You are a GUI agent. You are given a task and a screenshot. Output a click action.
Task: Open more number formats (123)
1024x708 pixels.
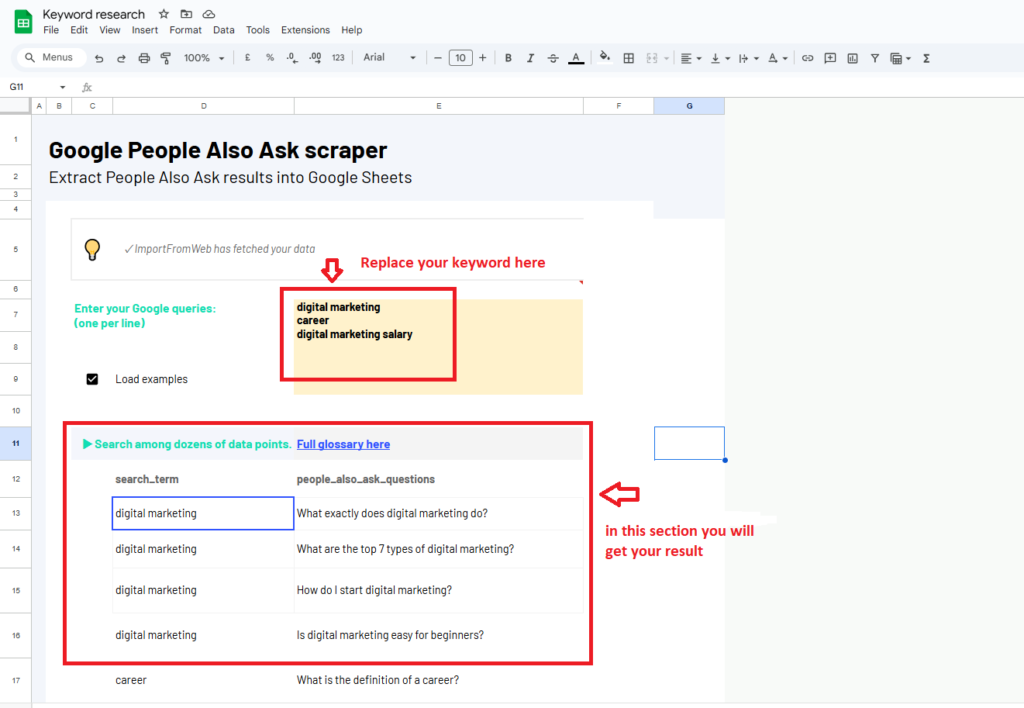338,57
